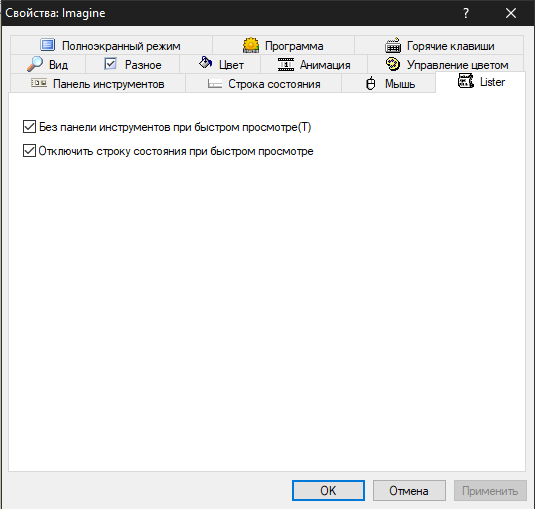Confirm settings with the OK button
Screen dimensions: 535x509
[328, 491]
